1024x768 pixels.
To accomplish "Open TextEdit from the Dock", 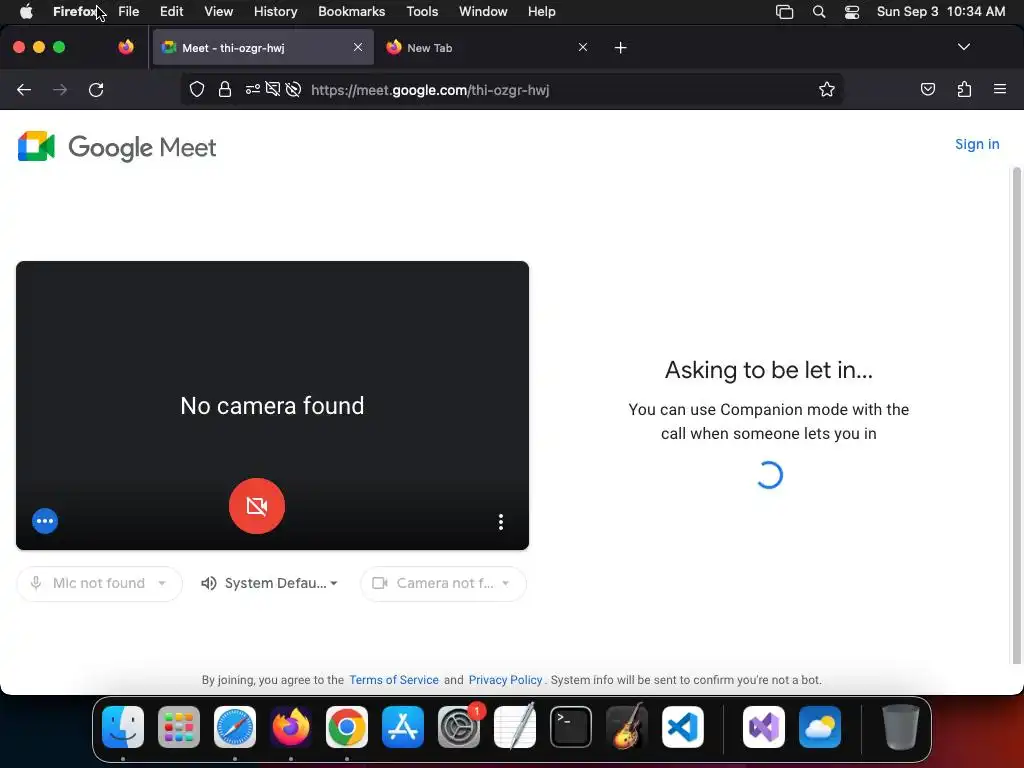I will coord(515,727).
